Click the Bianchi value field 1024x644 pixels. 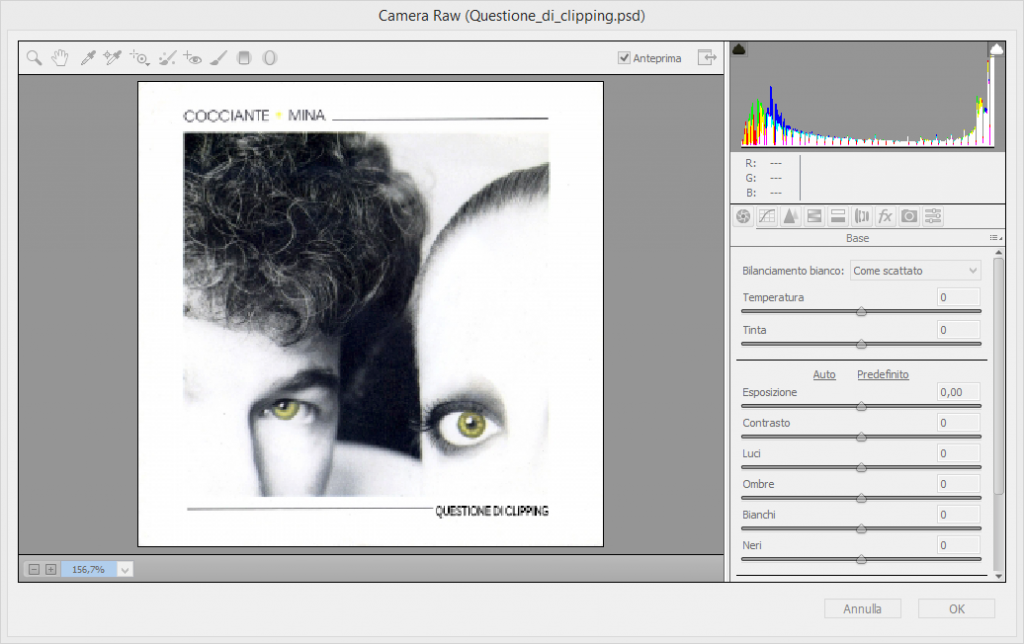point(959,515)
